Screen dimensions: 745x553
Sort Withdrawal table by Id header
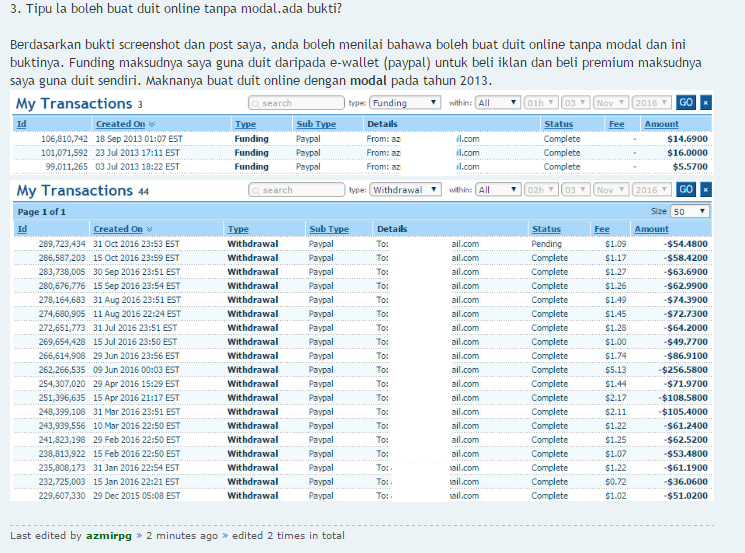tap(22, 229)
